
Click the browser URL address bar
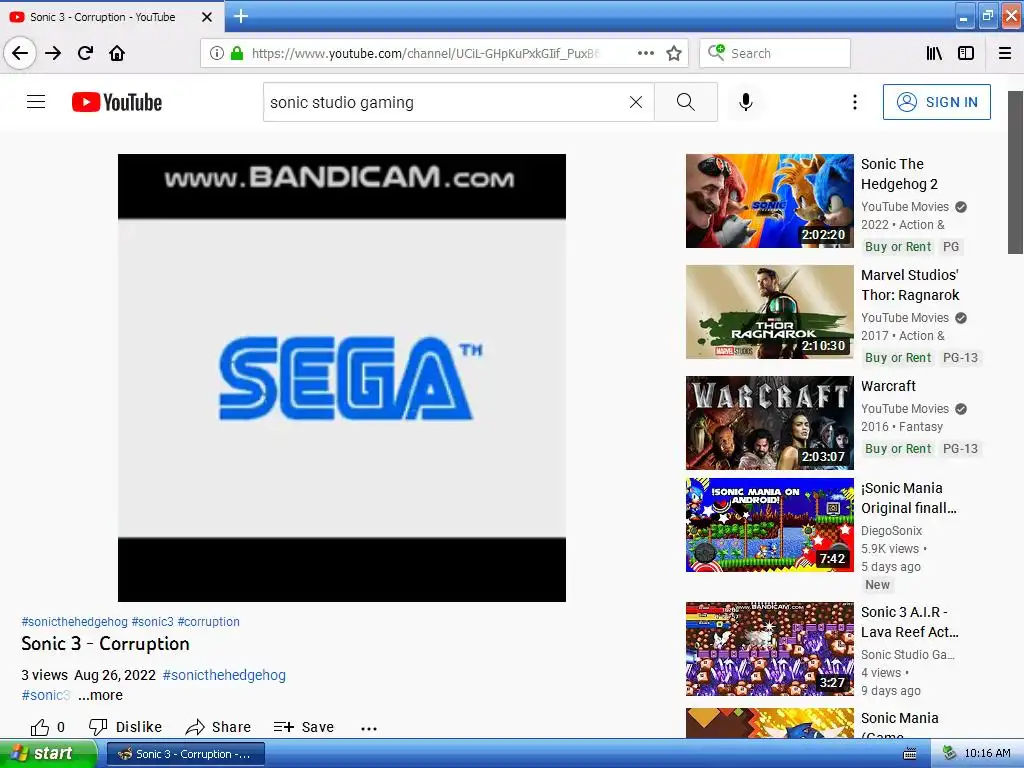tap(424, 54)
